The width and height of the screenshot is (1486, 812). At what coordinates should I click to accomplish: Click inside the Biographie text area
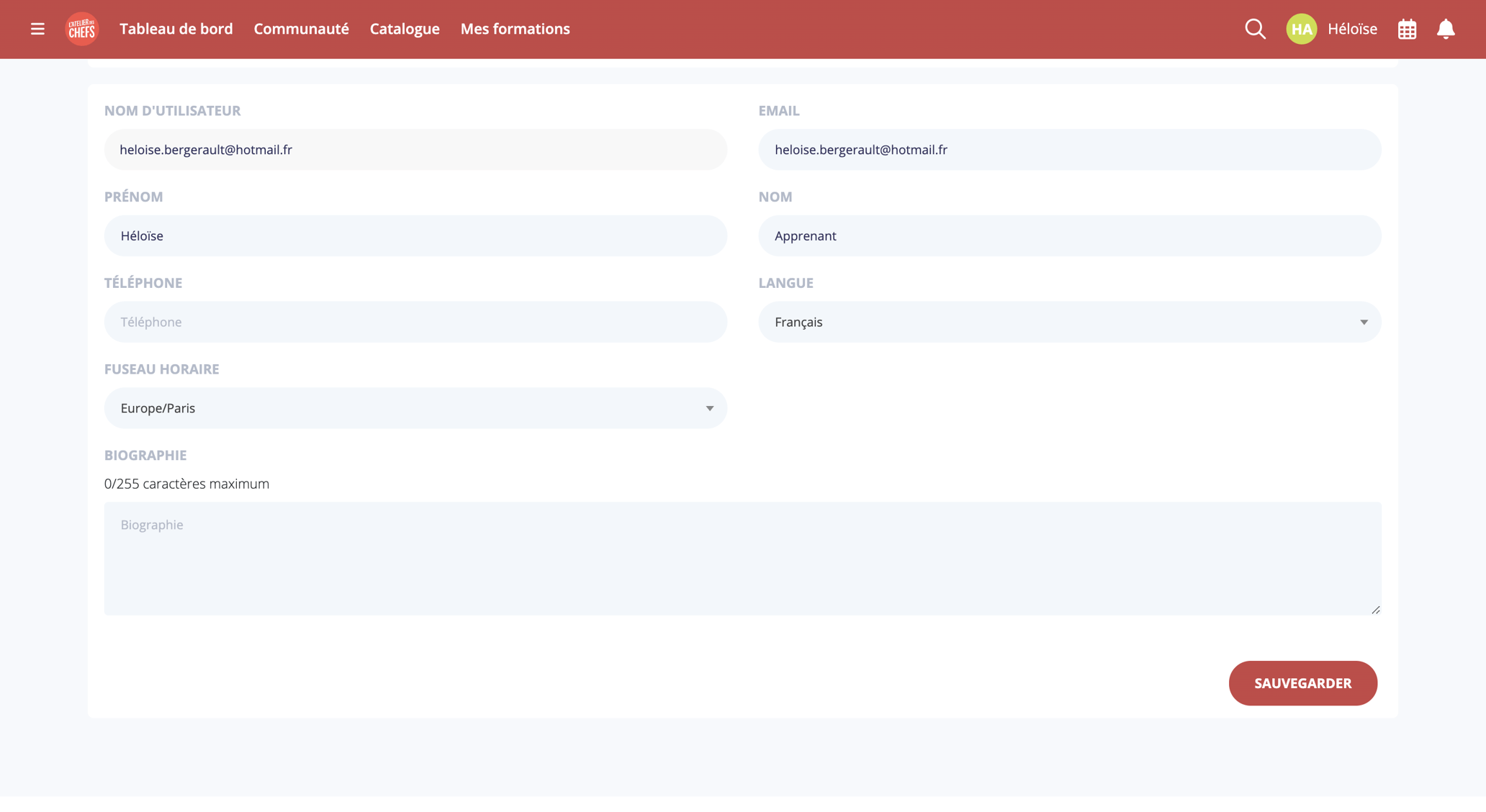pos(742,559)
